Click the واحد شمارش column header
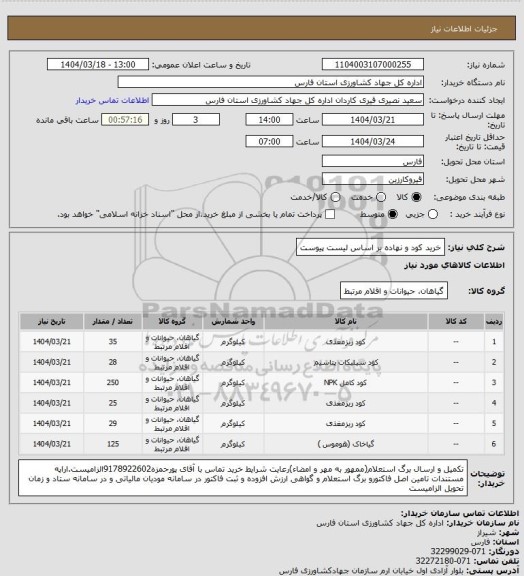This screenshot has height=576, width=524. click(233, 321)
